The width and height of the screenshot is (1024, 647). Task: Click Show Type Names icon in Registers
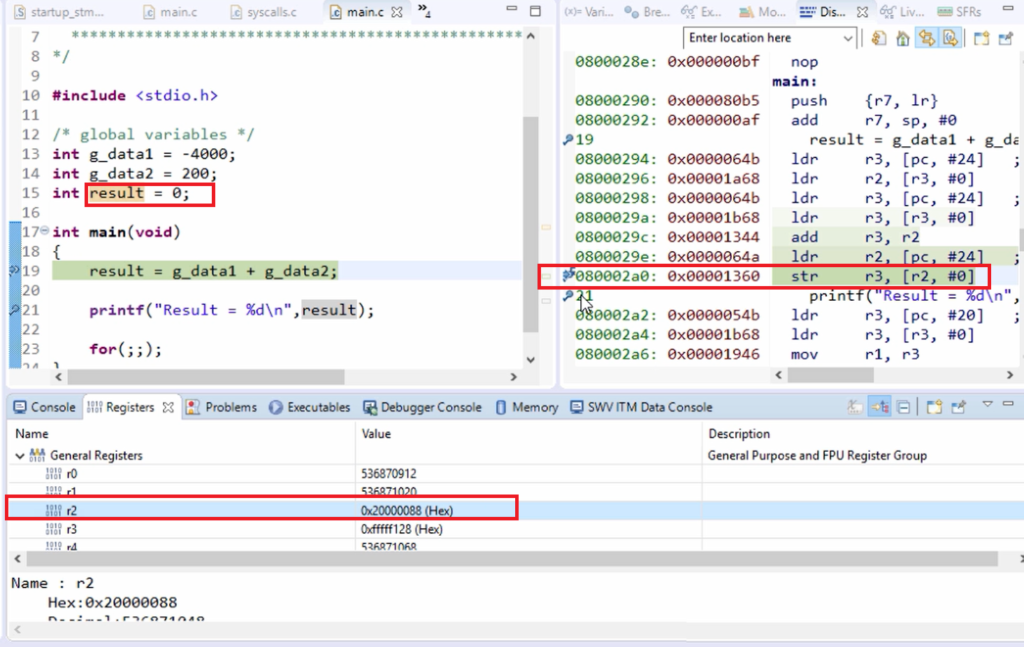point(855,407)
